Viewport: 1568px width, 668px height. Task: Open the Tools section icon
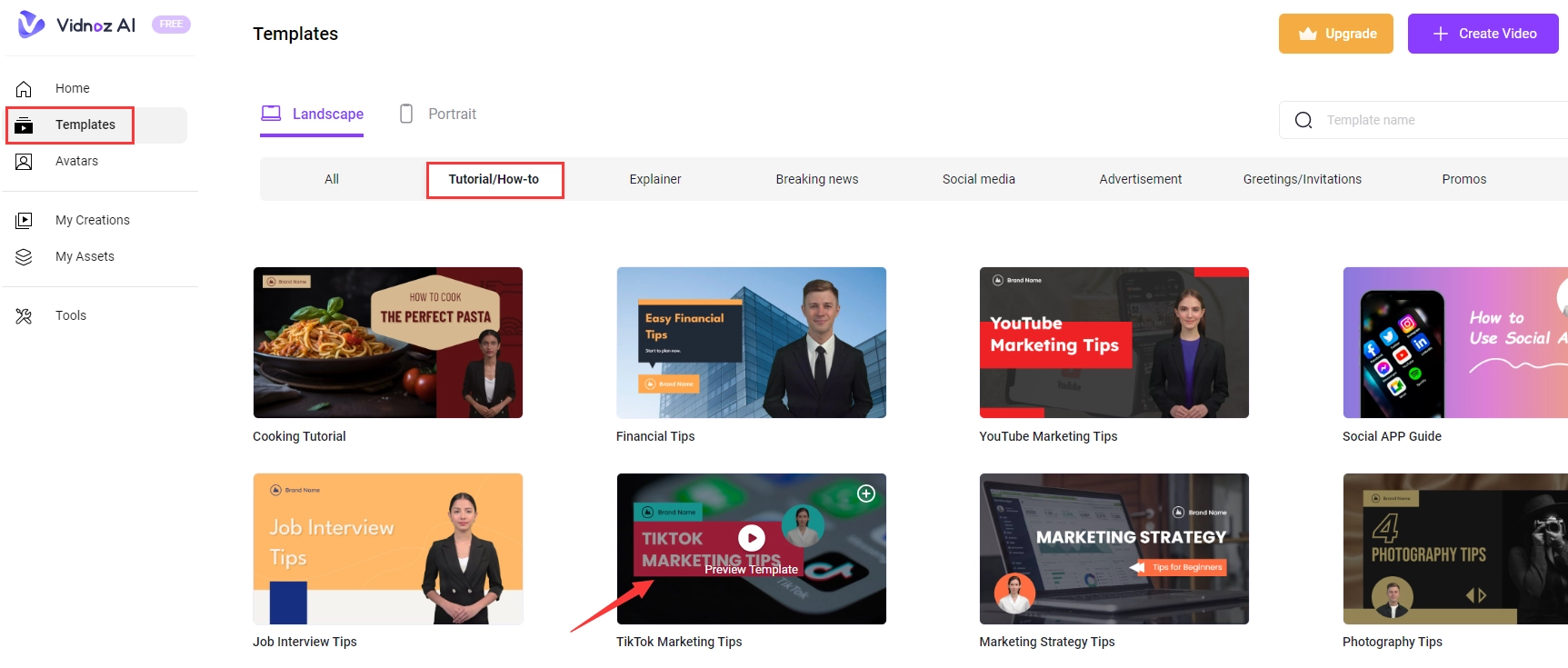pyautogui.click(x=25, y=316)
